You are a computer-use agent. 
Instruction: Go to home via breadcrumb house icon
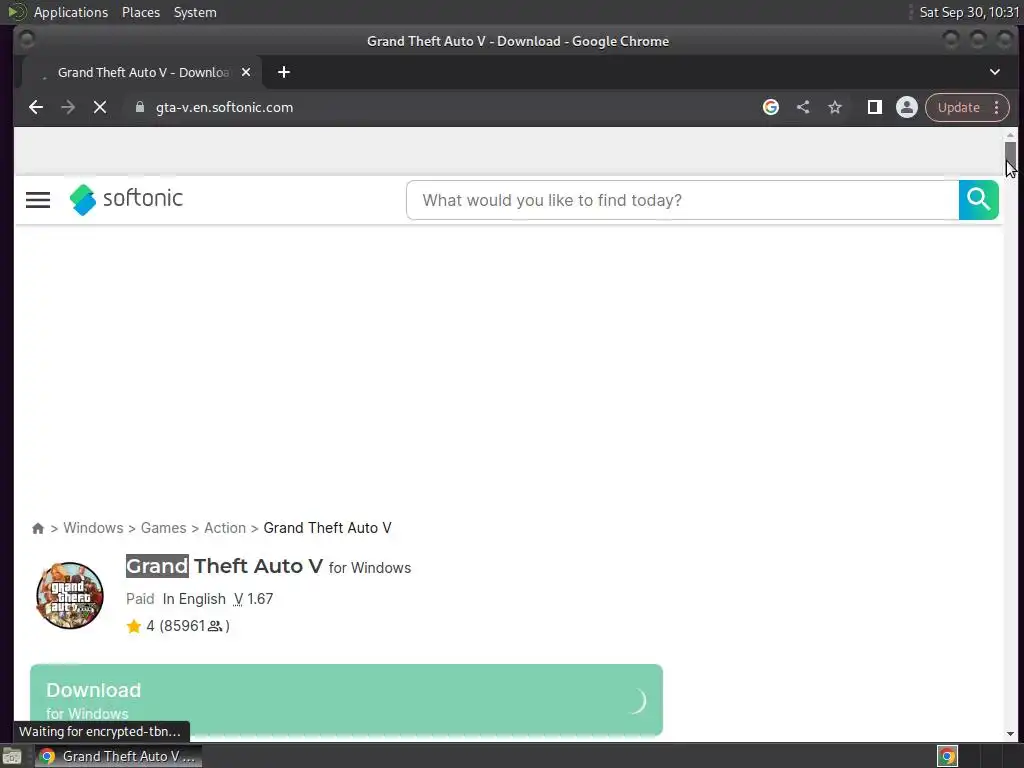tap(38, 528)
